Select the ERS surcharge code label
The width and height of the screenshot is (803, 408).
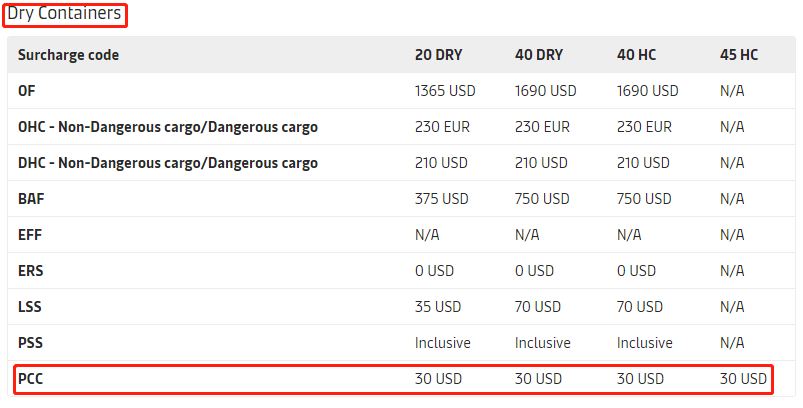30,271
